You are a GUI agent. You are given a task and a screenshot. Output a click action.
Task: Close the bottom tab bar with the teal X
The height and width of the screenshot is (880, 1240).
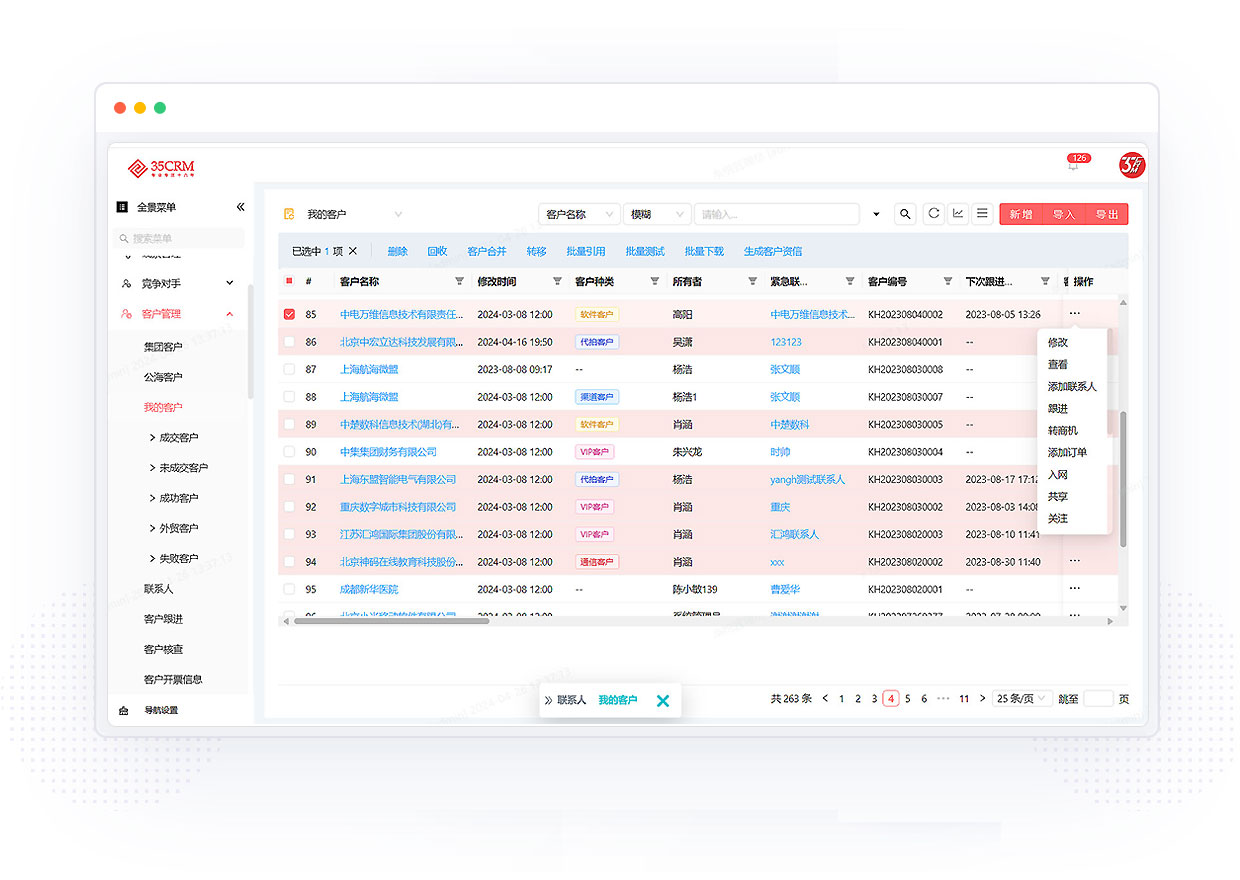[x=662, y=701]
